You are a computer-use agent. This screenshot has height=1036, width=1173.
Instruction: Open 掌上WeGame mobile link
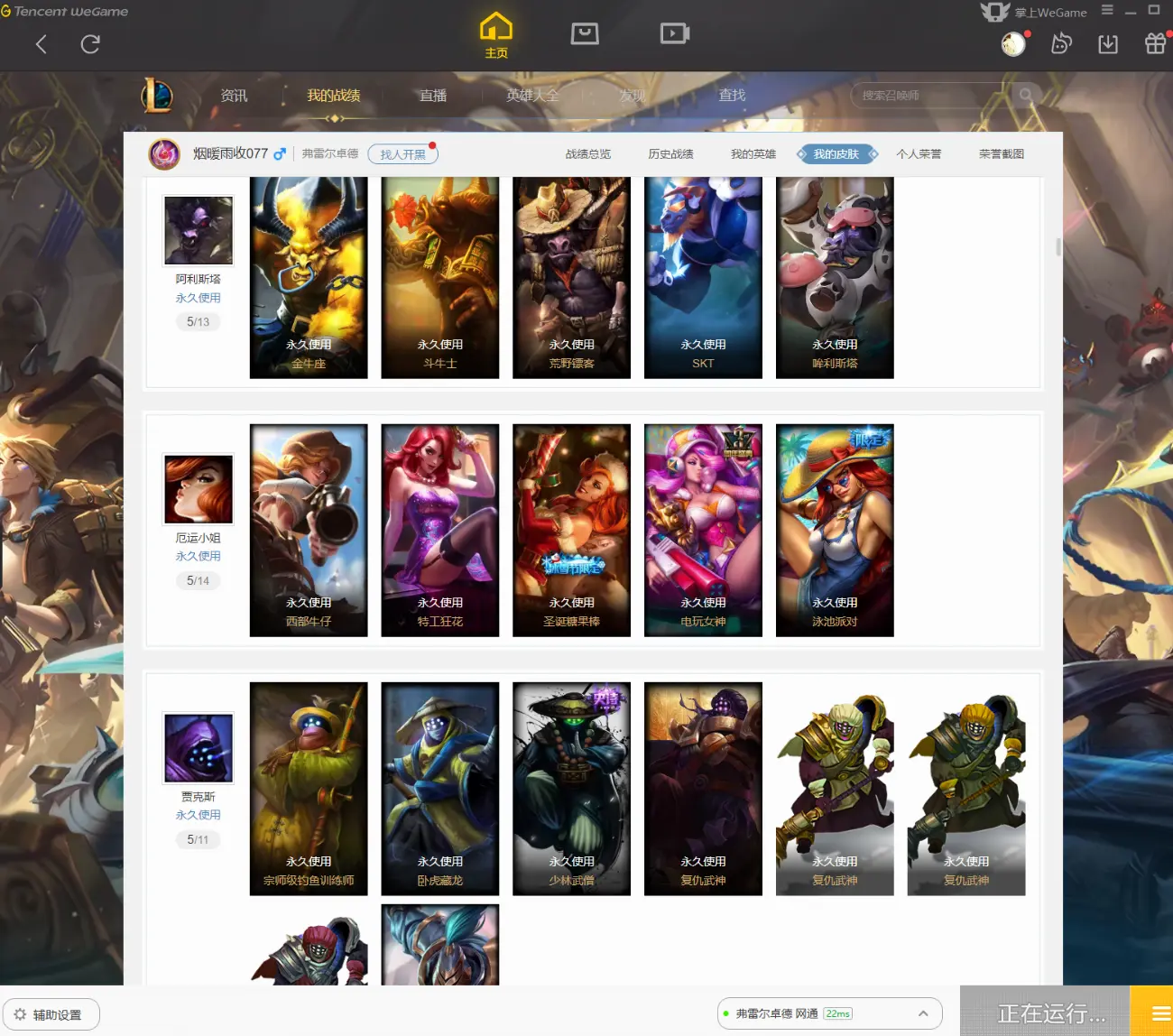[x=1034, y=12]
